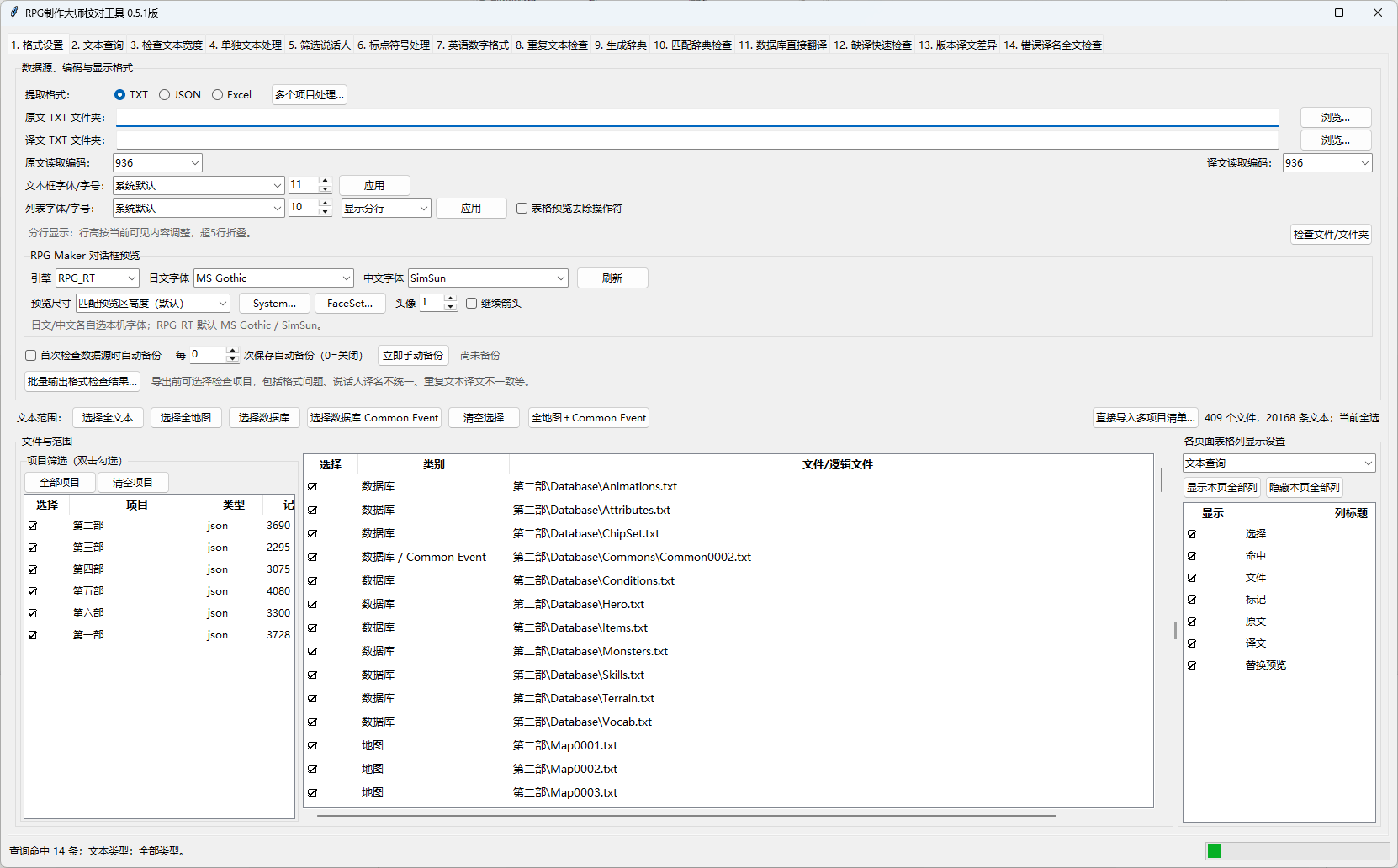This screenshot has width=1398, height=868.
Task: Click the file list vertical scrollbar
Action: point(1162,480)
